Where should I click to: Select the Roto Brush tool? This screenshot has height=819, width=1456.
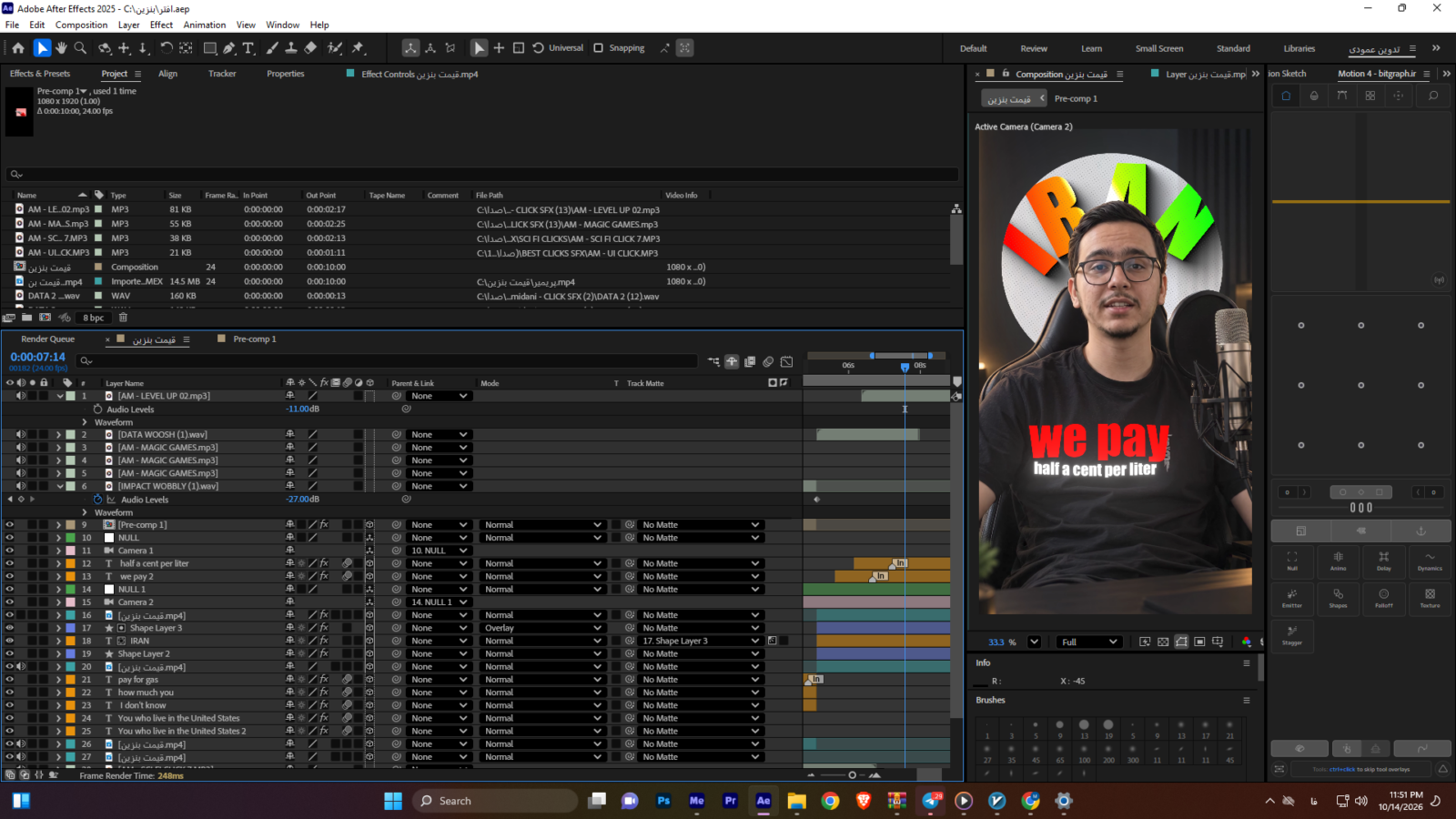coord(335,48)
